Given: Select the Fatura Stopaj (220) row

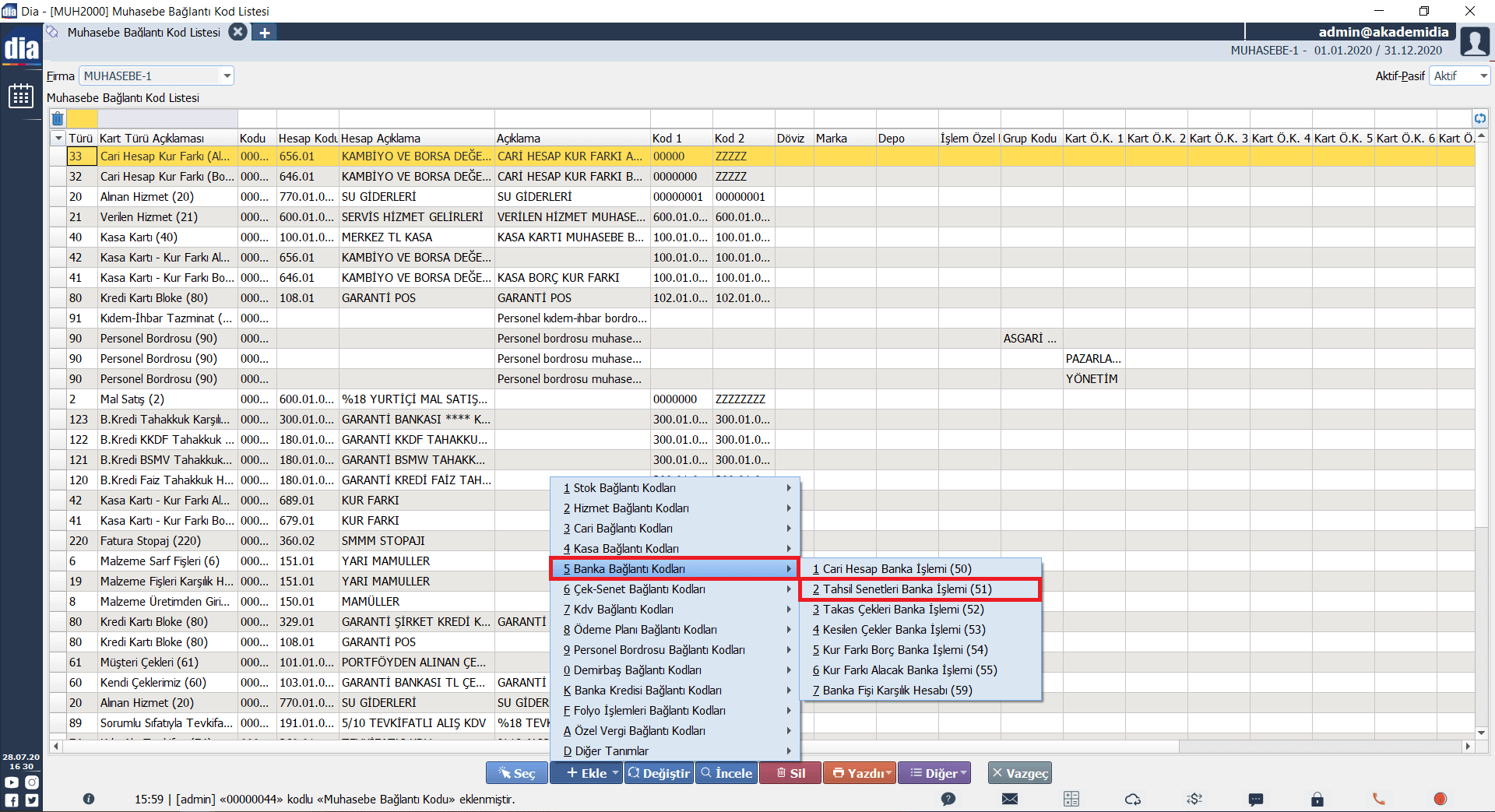Looking at the screenshot, I should coord(762,541).
